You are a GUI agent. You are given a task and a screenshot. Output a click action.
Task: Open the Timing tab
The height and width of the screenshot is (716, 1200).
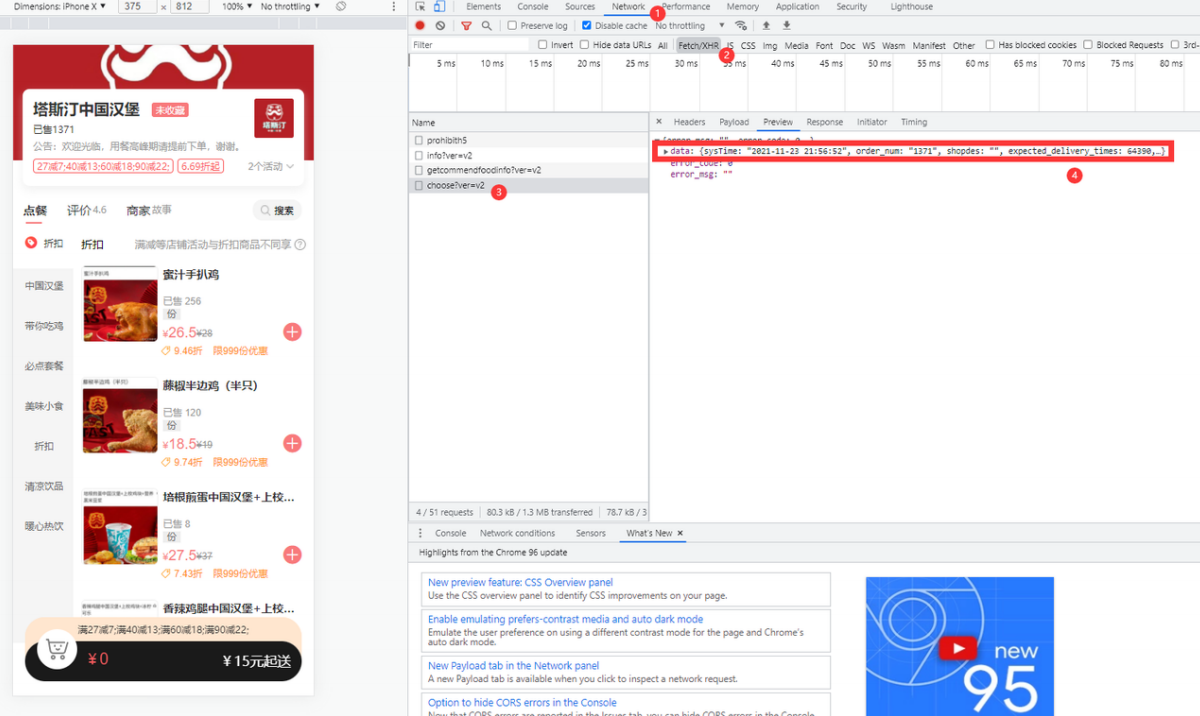[x=914, y=122]
